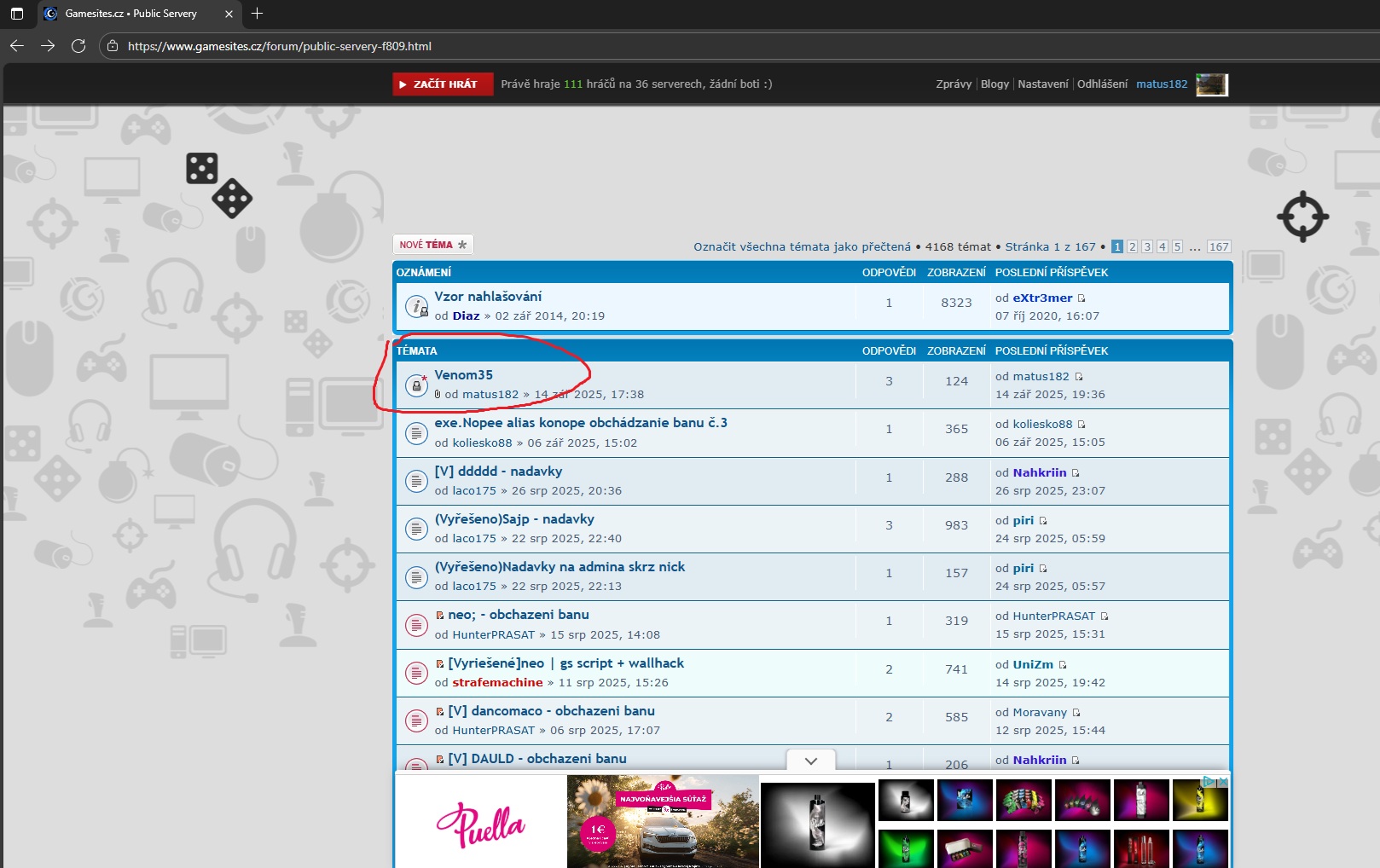Open Zprávy in the top menu
1380x868 pixels.
coord(954,84)
